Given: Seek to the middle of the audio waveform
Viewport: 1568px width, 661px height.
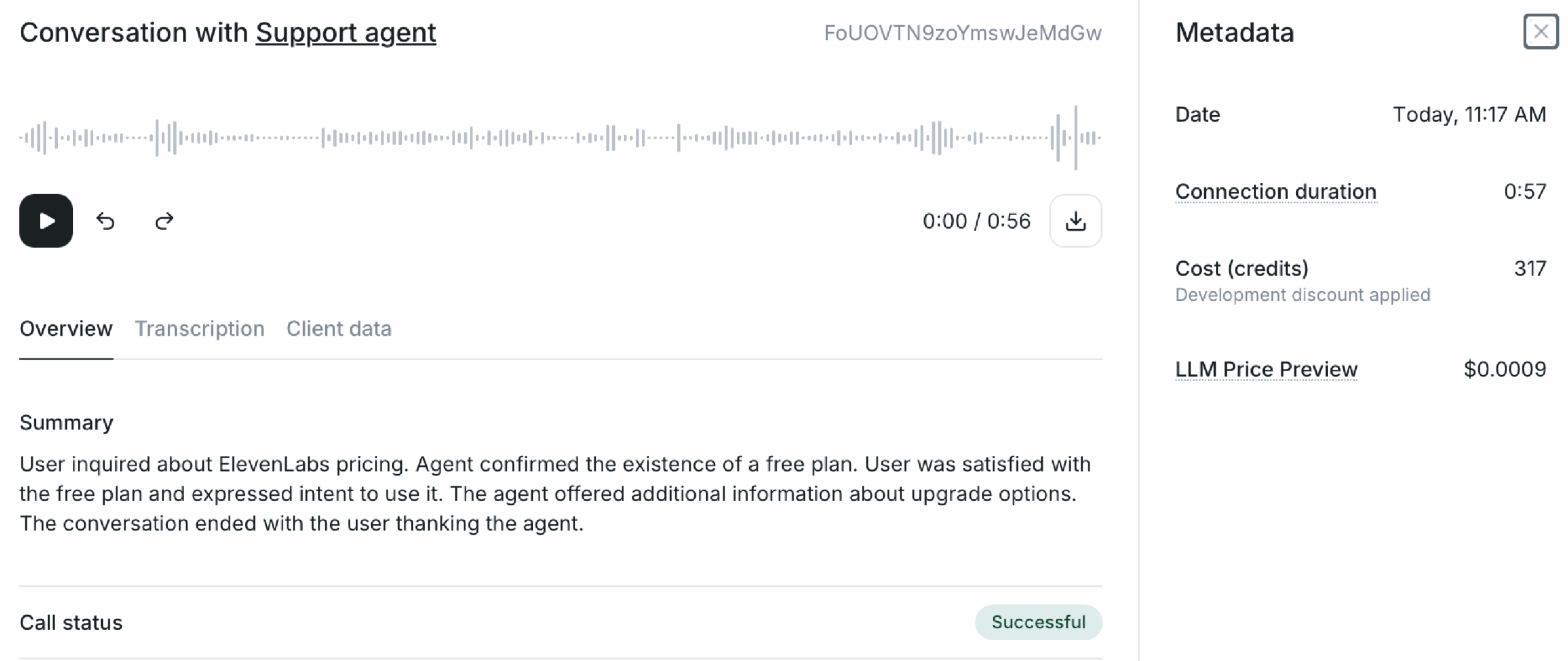Looking at the screenshot, I should click(560, 138).
